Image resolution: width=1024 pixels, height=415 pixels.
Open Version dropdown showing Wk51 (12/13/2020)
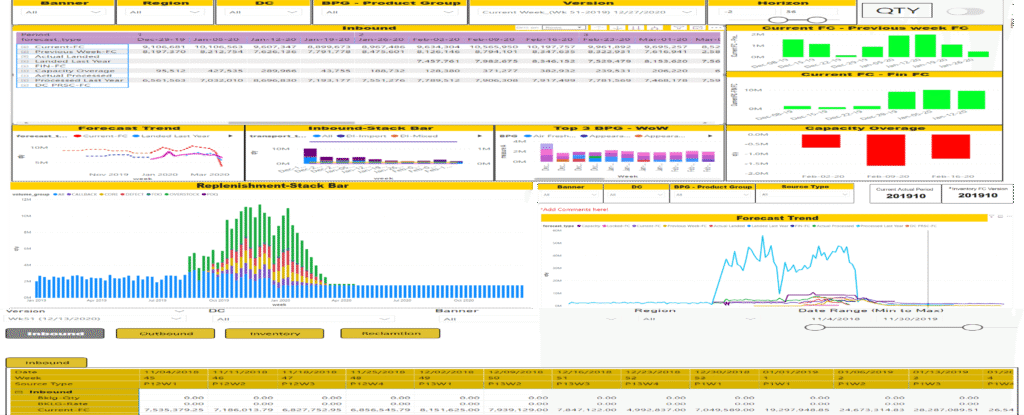point(93,319)
